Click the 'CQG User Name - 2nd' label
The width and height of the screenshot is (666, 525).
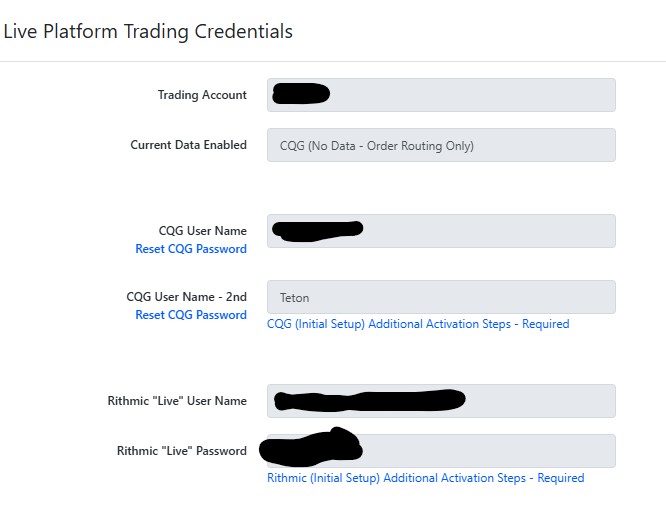point(186,297)
